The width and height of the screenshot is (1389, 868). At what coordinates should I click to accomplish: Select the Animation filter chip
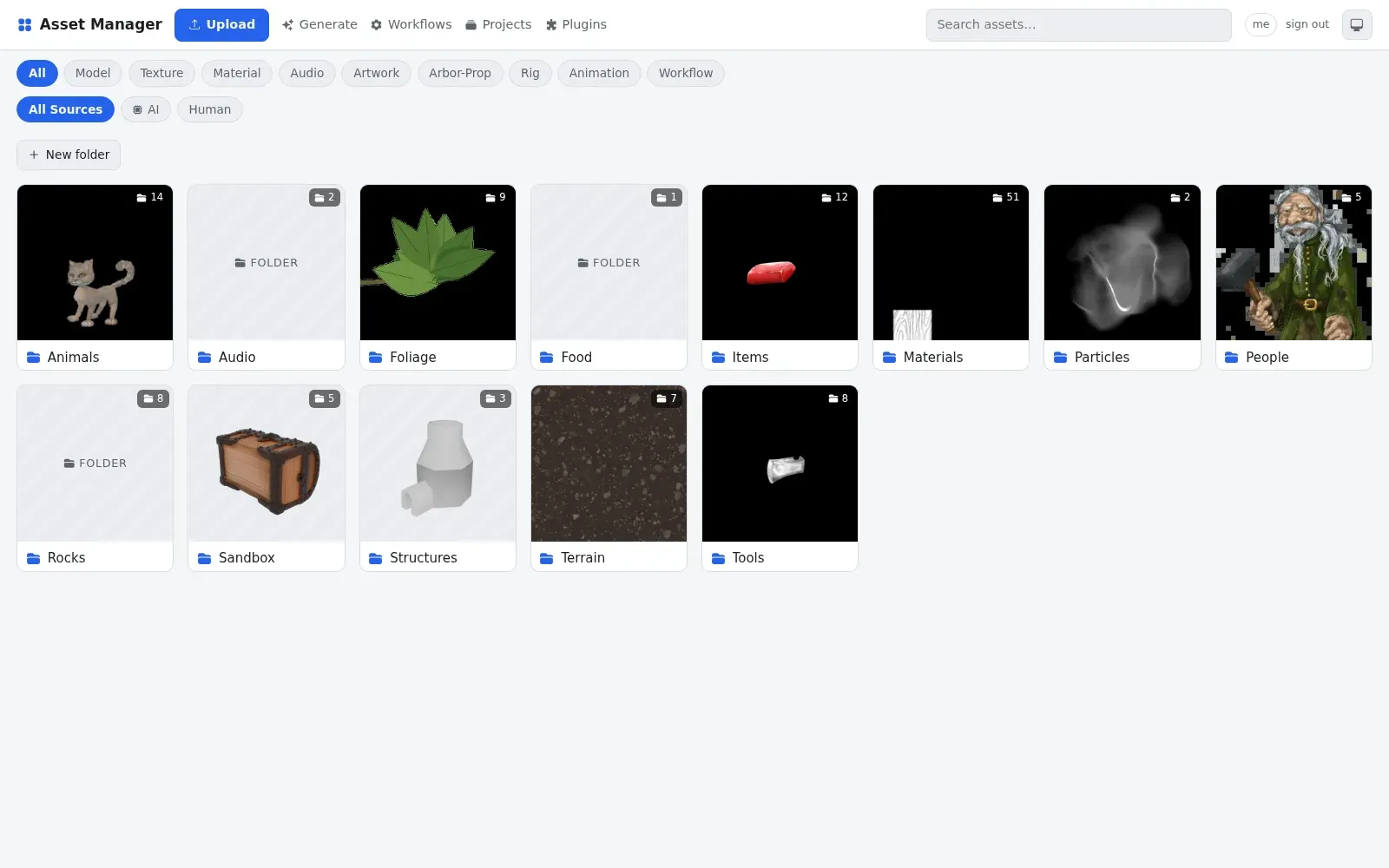[x=599, y=73]
